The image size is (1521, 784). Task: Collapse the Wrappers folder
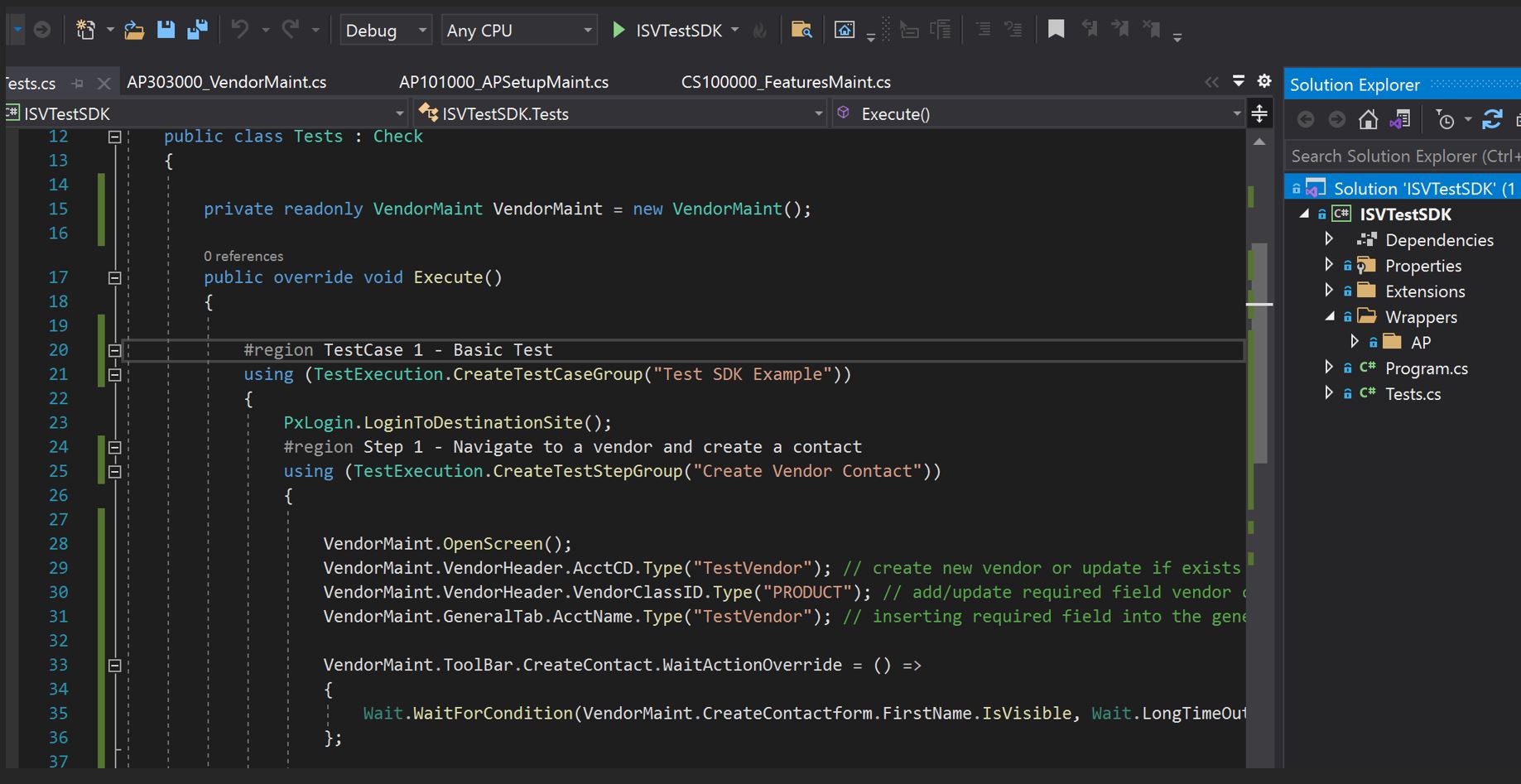(1330, 316)
